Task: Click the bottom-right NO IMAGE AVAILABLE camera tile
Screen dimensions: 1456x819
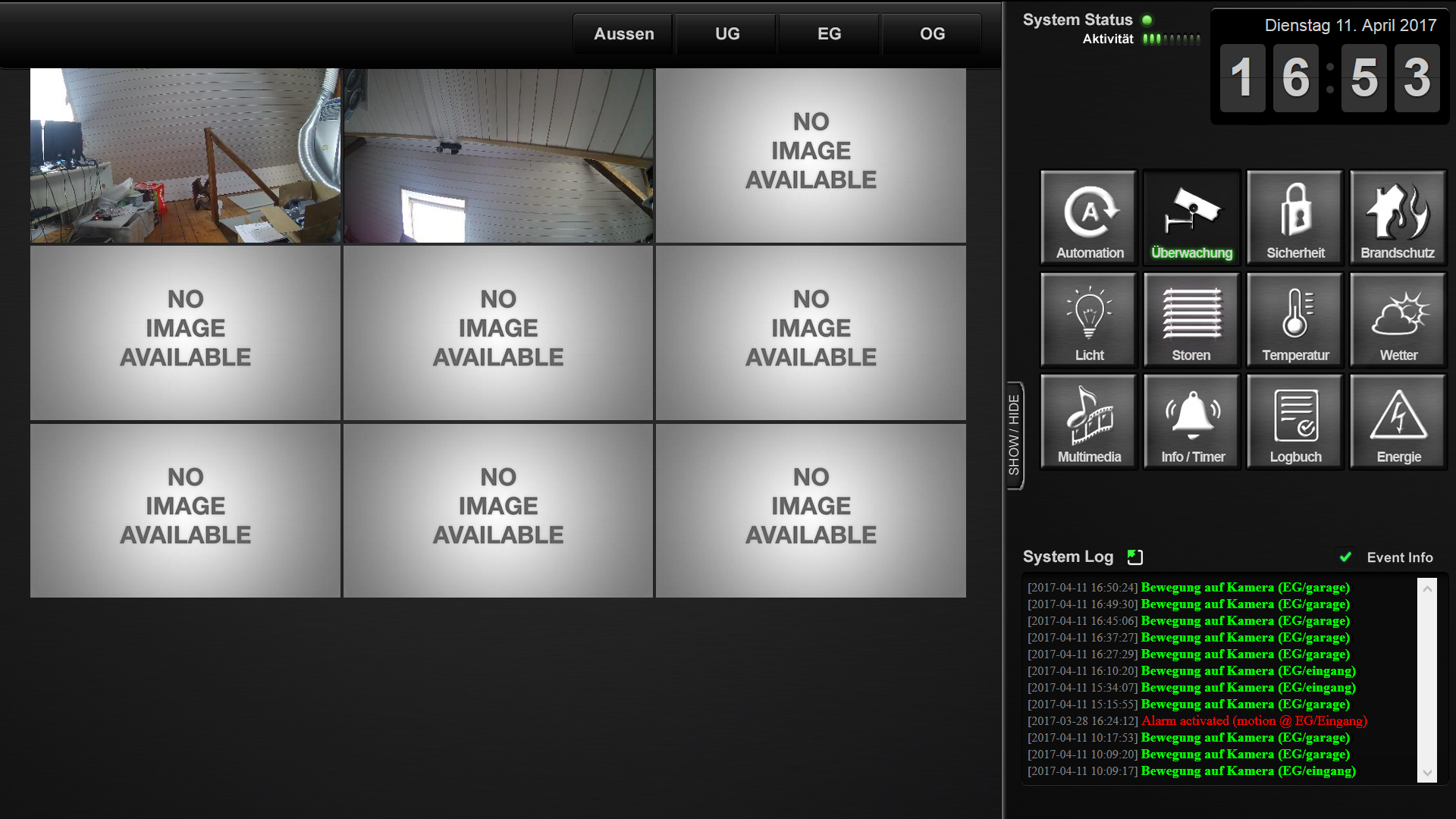Action: coord(811,510)
